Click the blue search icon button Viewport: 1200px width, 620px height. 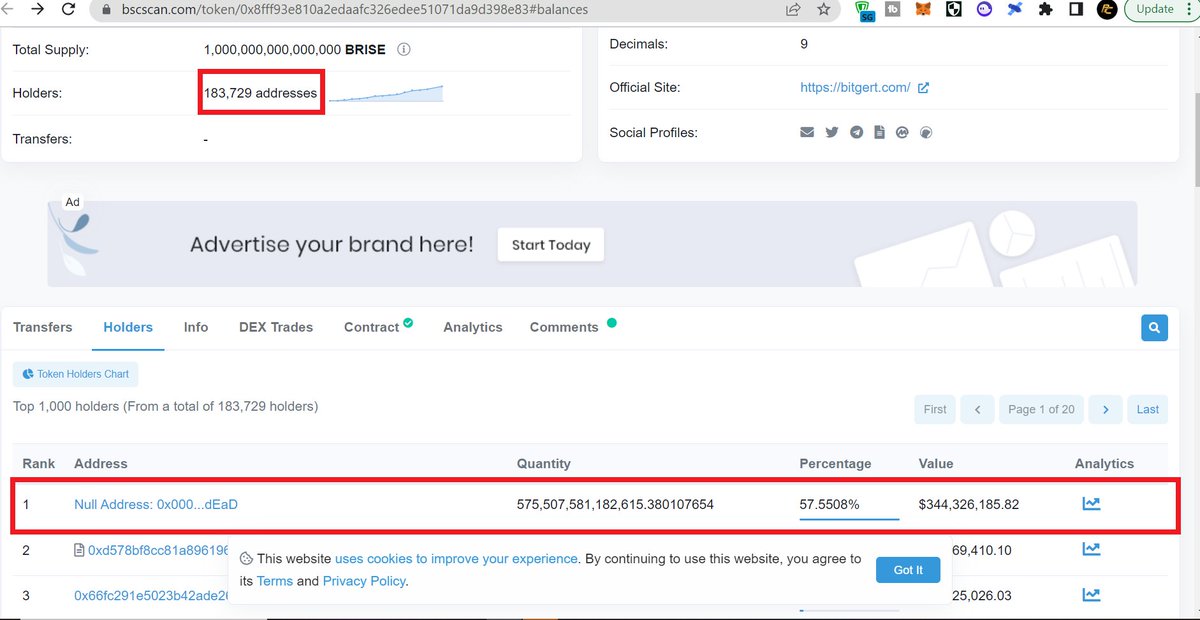pyautogui.click(x=1154, y=327)
